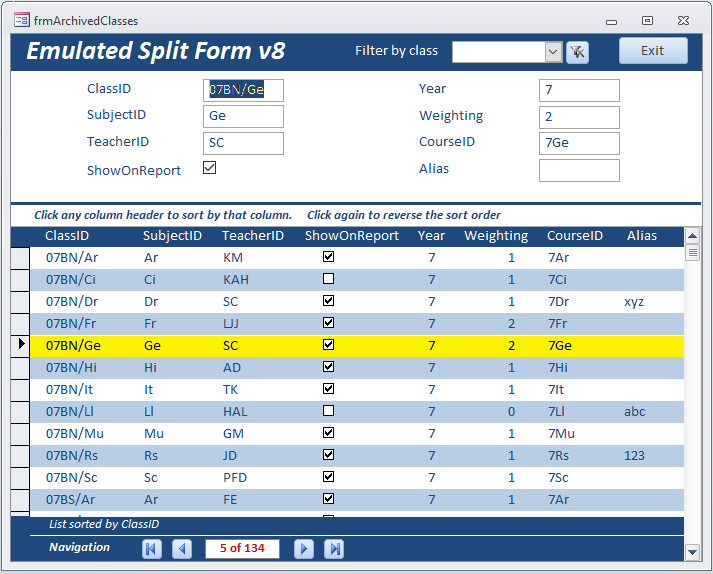Screen dimensions: 713x574
Task: Enable ShowOnReport for row 07BN/Ll
Action: (328, 411)
